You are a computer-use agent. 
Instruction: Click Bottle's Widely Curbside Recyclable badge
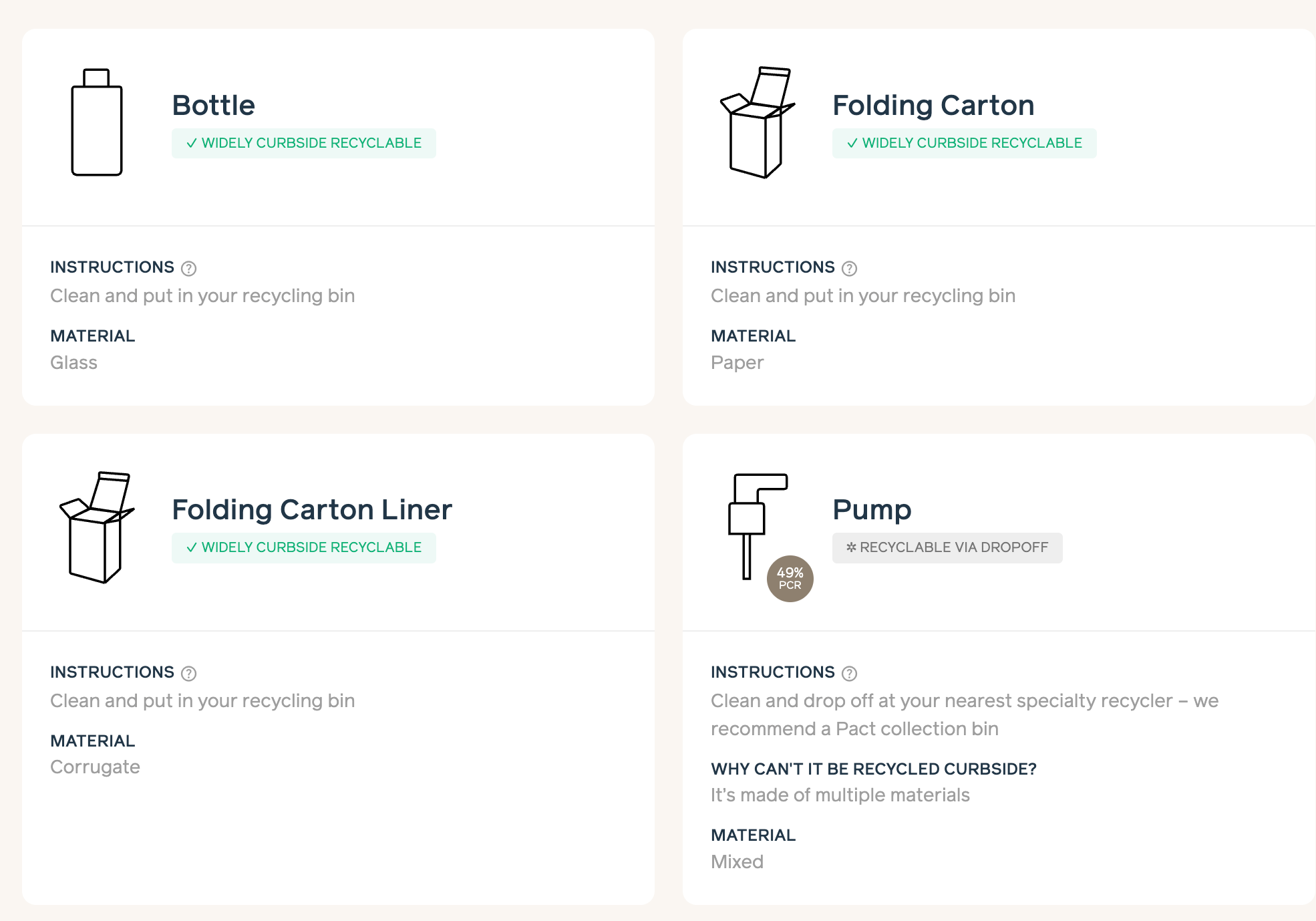point(304,143)
